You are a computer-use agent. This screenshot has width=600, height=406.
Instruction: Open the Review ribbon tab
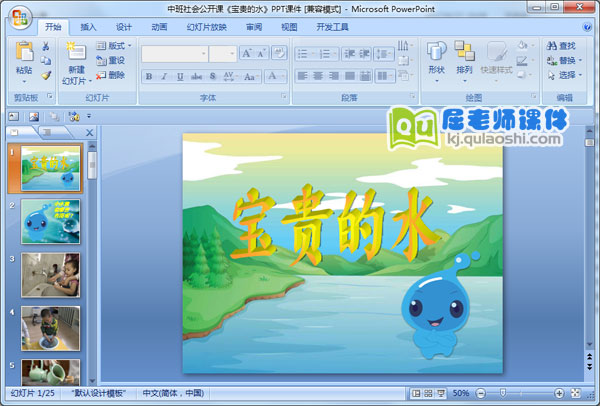pyautogui.click(x=254, y=27)
